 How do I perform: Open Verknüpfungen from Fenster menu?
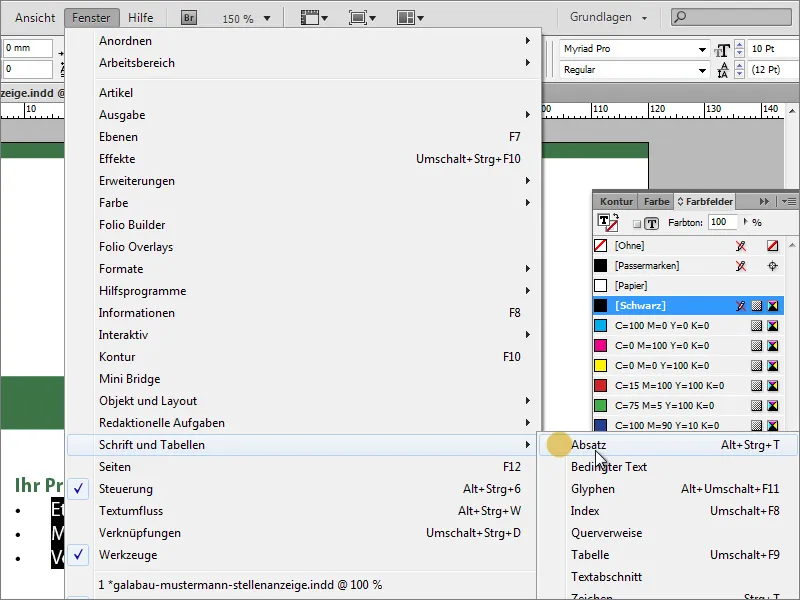click(x=304, y=533)
